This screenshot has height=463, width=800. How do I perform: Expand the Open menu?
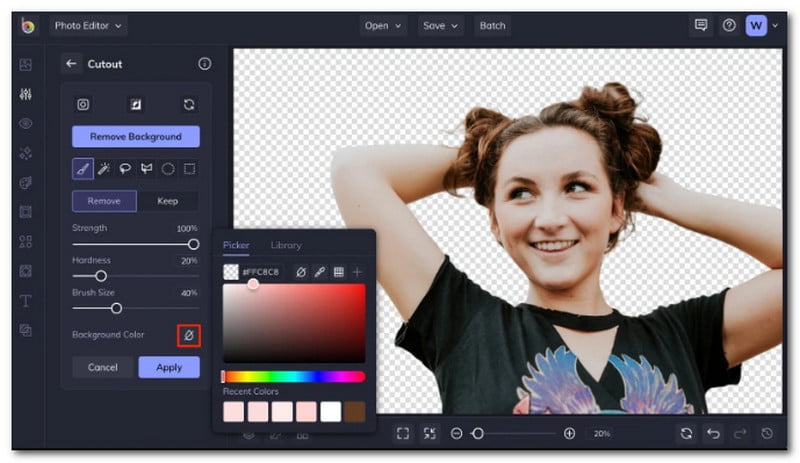(383, 25)
